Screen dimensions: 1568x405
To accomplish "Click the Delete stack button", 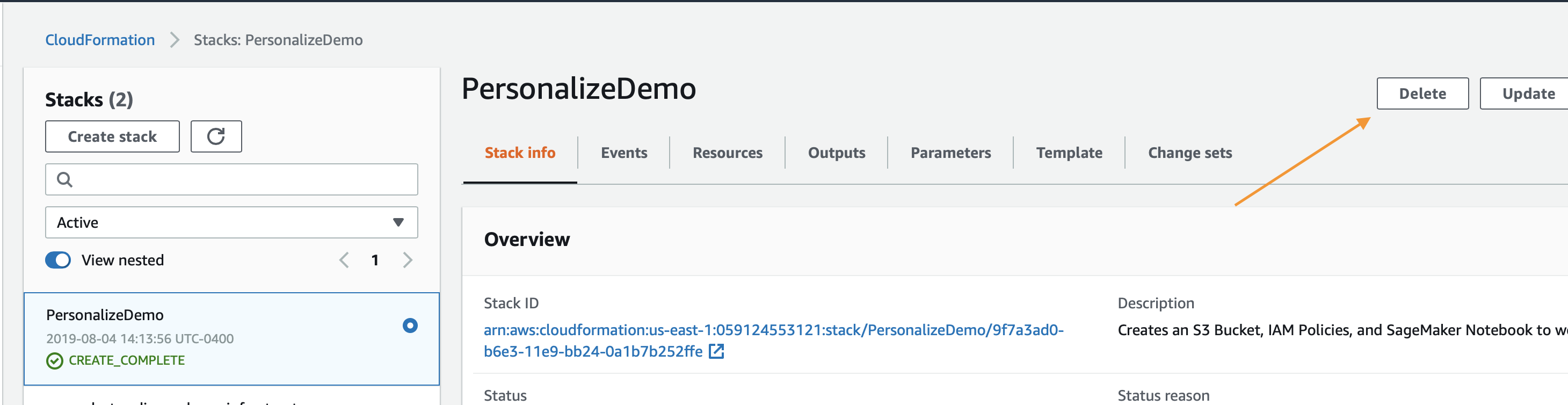I will pos(1422,94).
